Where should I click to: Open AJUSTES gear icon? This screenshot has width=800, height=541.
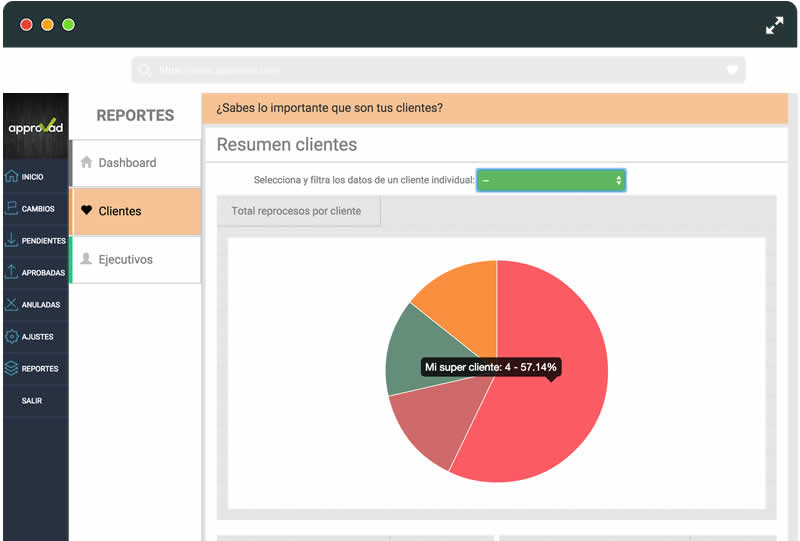tap(12, 337)
